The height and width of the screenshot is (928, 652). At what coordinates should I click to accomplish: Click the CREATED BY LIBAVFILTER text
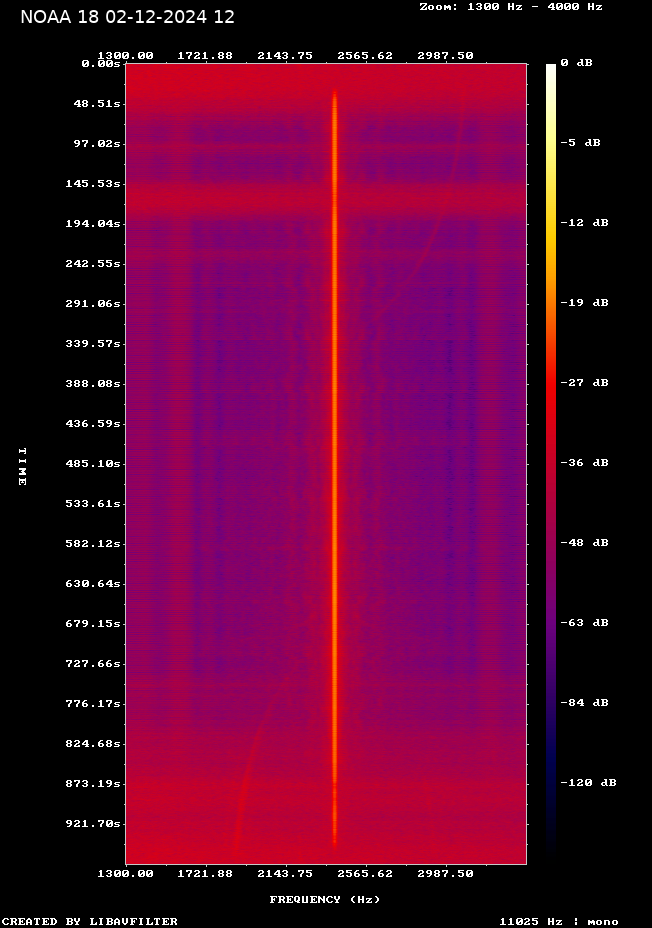pos(89,921)
